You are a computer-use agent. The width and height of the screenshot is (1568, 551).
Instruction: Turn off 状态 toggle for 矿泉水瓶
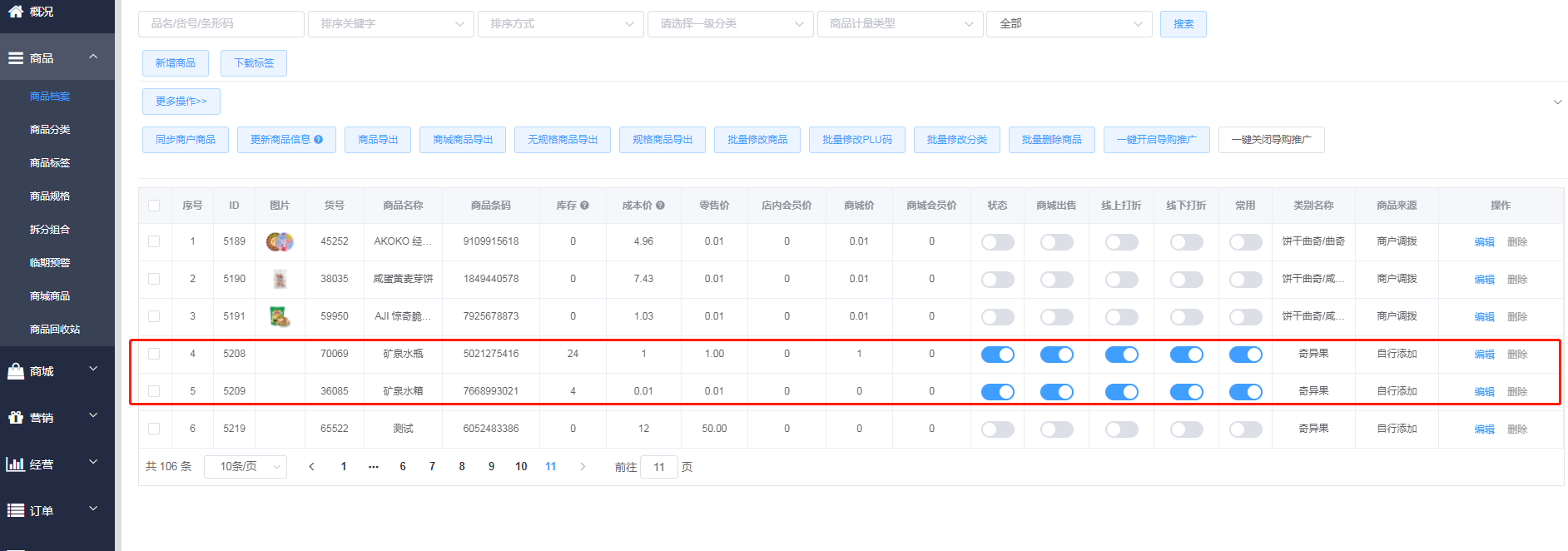[x=997, y=355]
